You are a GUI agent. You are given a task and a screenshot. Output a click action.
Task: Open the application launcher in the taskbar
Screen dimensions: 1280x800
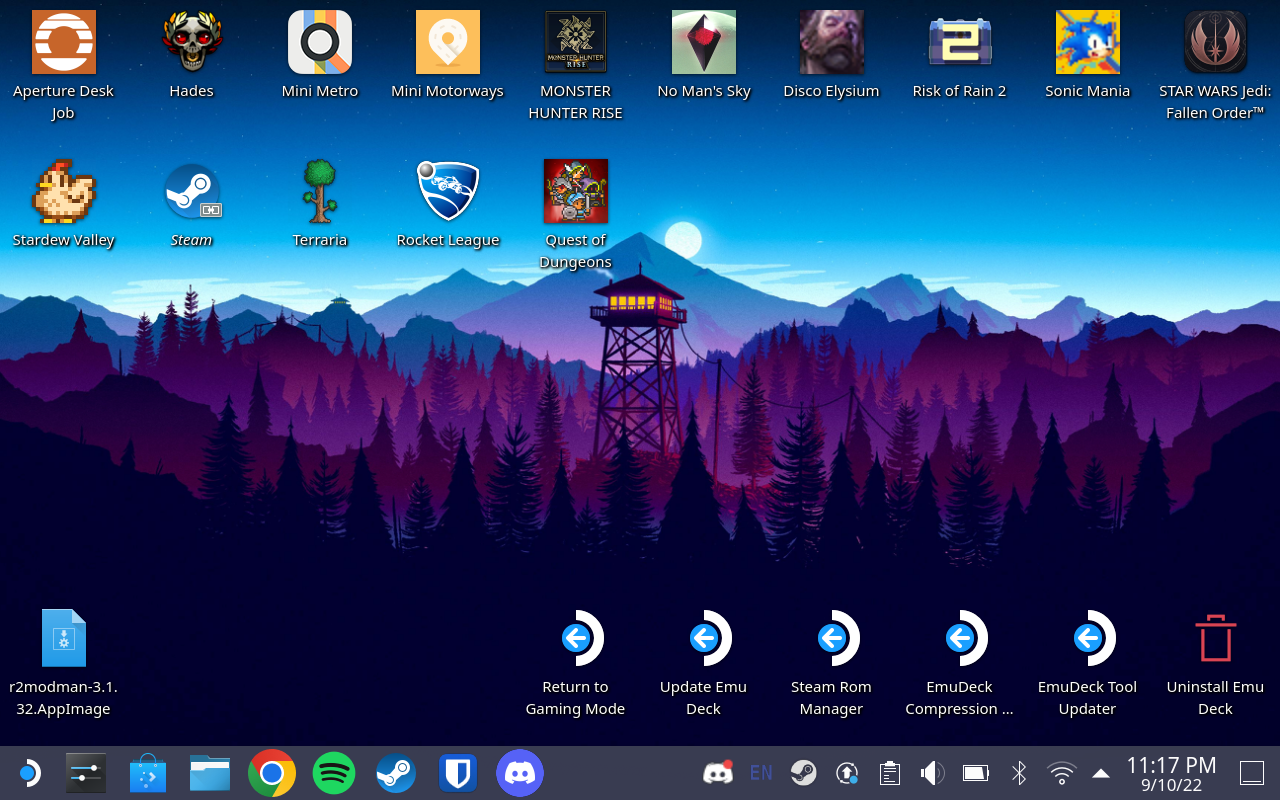click(x=28, y=773)
